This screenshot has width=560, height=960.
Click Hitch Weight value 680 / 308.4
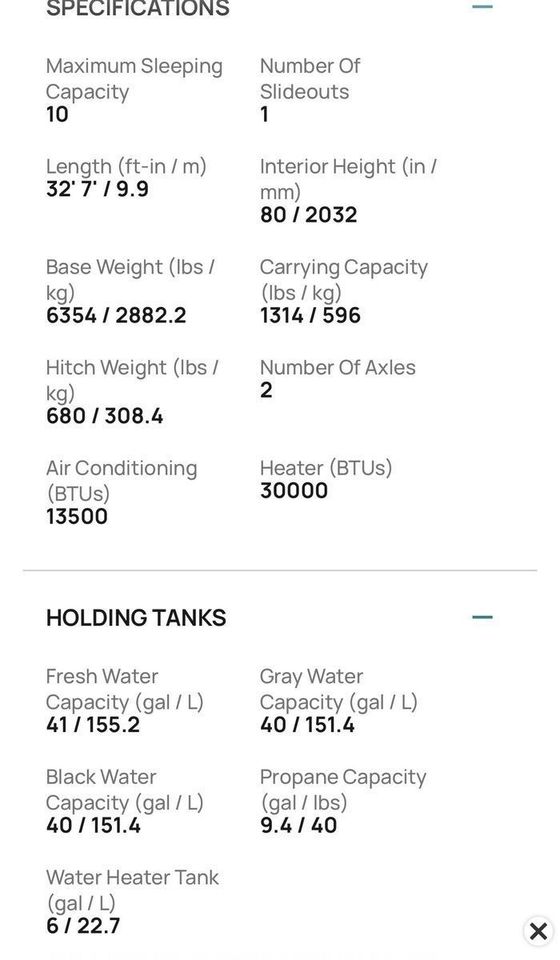pos(105,416)
